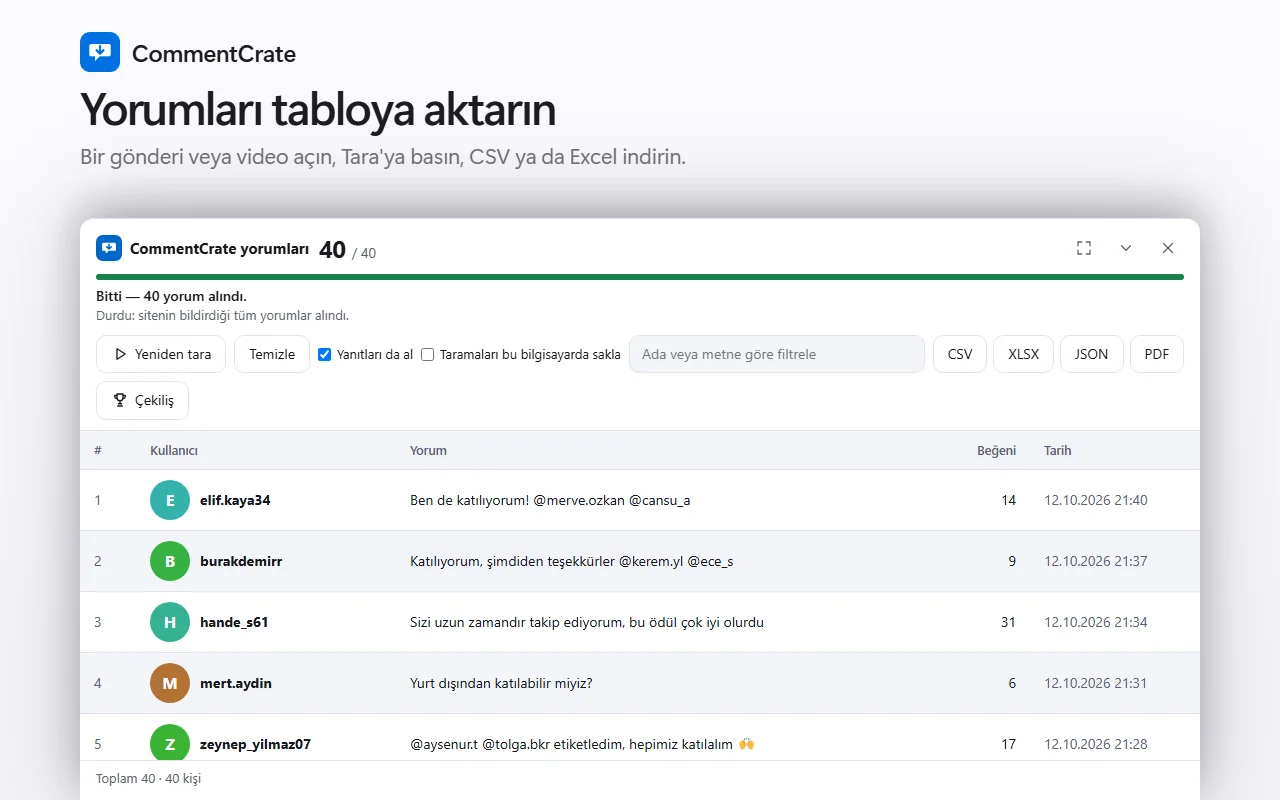
Task: Export comments as CSV
Action: (960, 354)
